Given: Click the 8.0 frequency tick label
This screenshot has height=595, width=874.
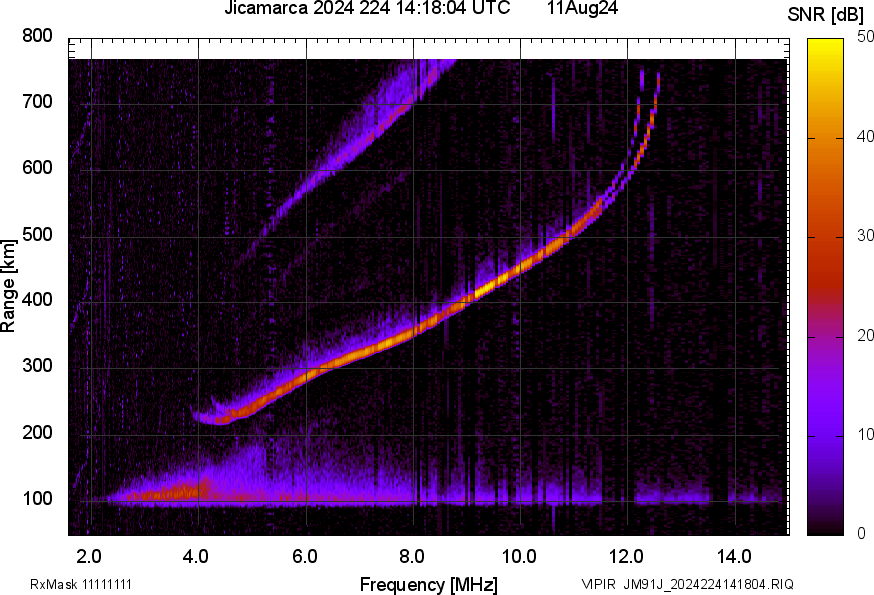Looking at the screenshot, I should tap(412, 556).
